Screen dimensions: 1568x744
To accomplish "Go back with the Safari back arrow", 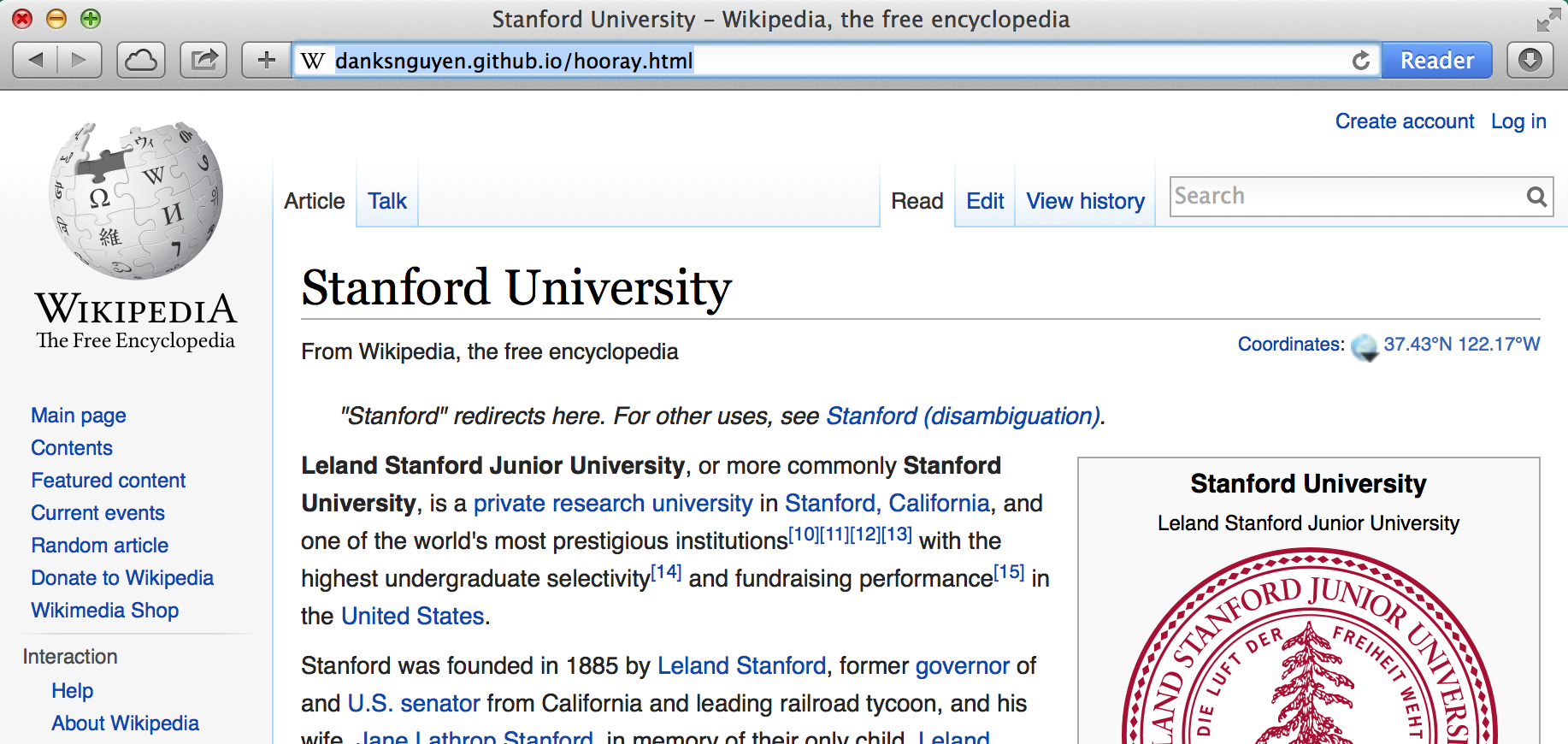I will pos(36,61).
